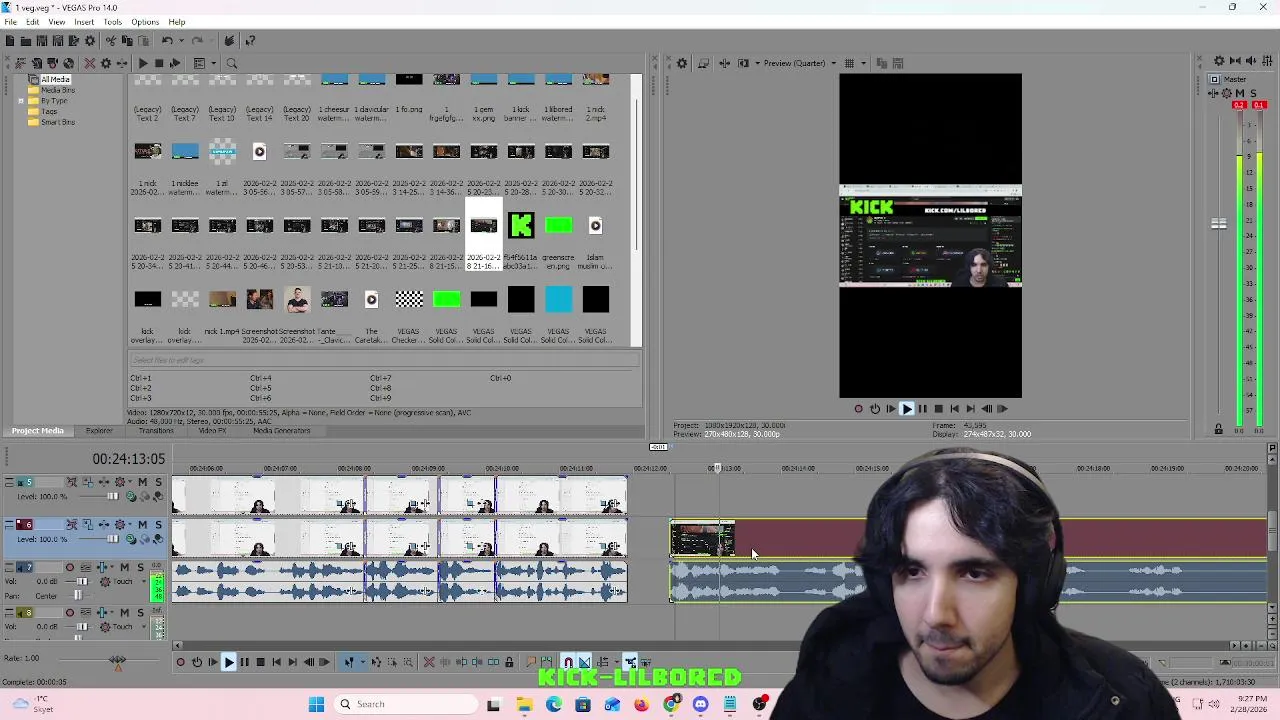The height and width of the screenshot is (720, 1280).
Task: Open the project Properties gear in main toolbar
Action: [89, 41]
